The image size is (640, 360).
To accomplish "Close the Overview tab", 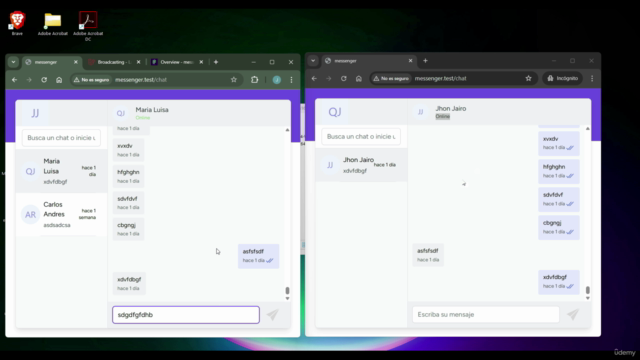I will [x=201, y=62].
